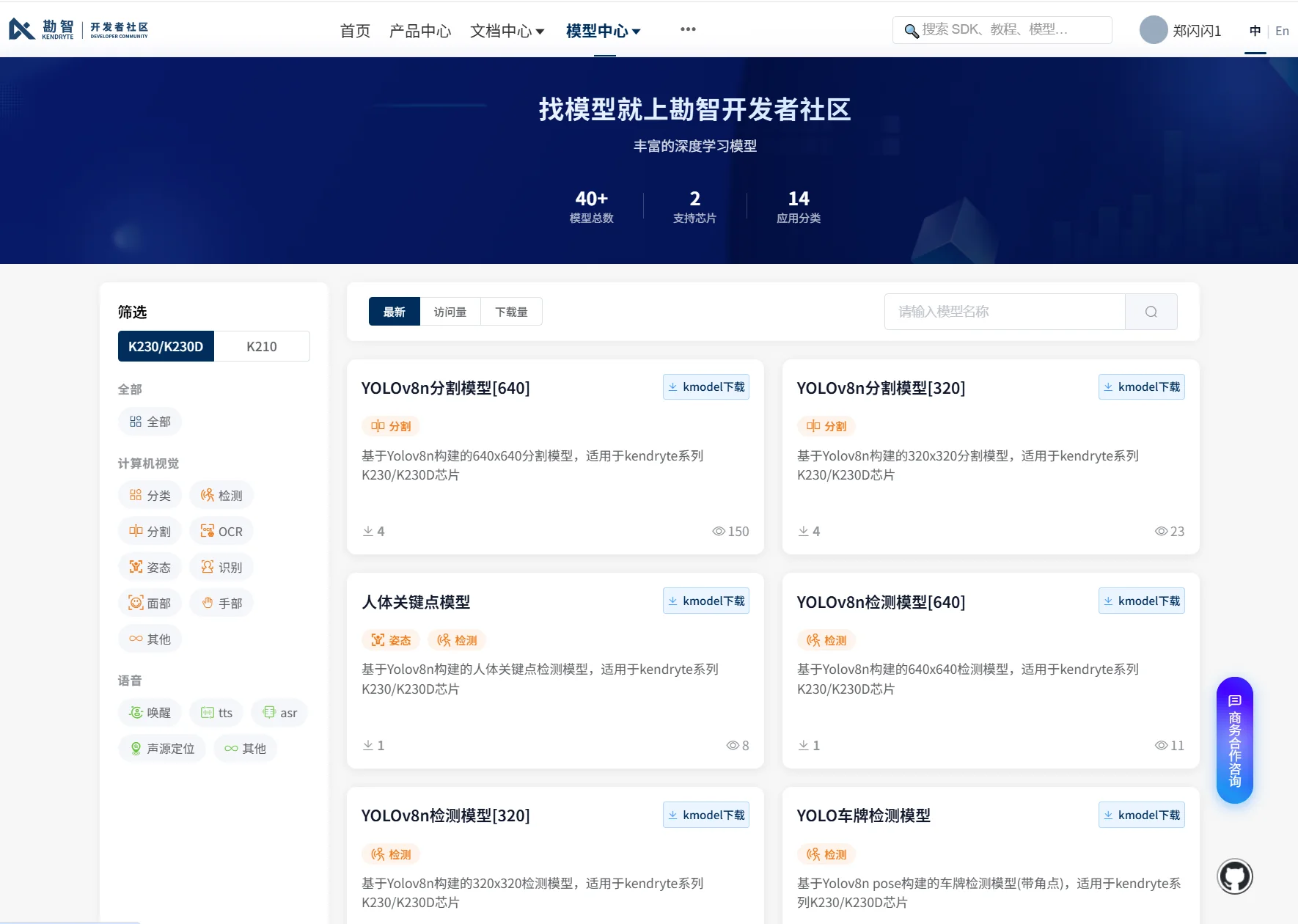Expand the 模型中心 dropdown menu
This screenshot has width=1298, height=924.
[604, 31]
